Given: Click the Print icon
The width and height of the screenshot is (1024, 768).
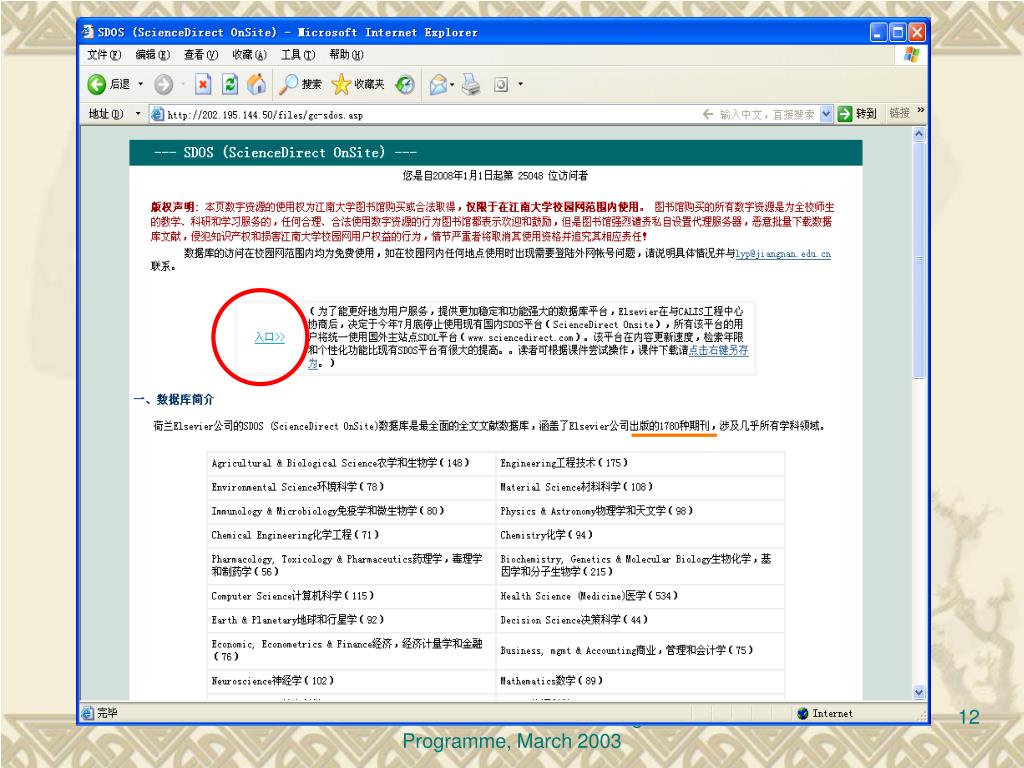Looking at the screenshot, I should click(471, 84).
